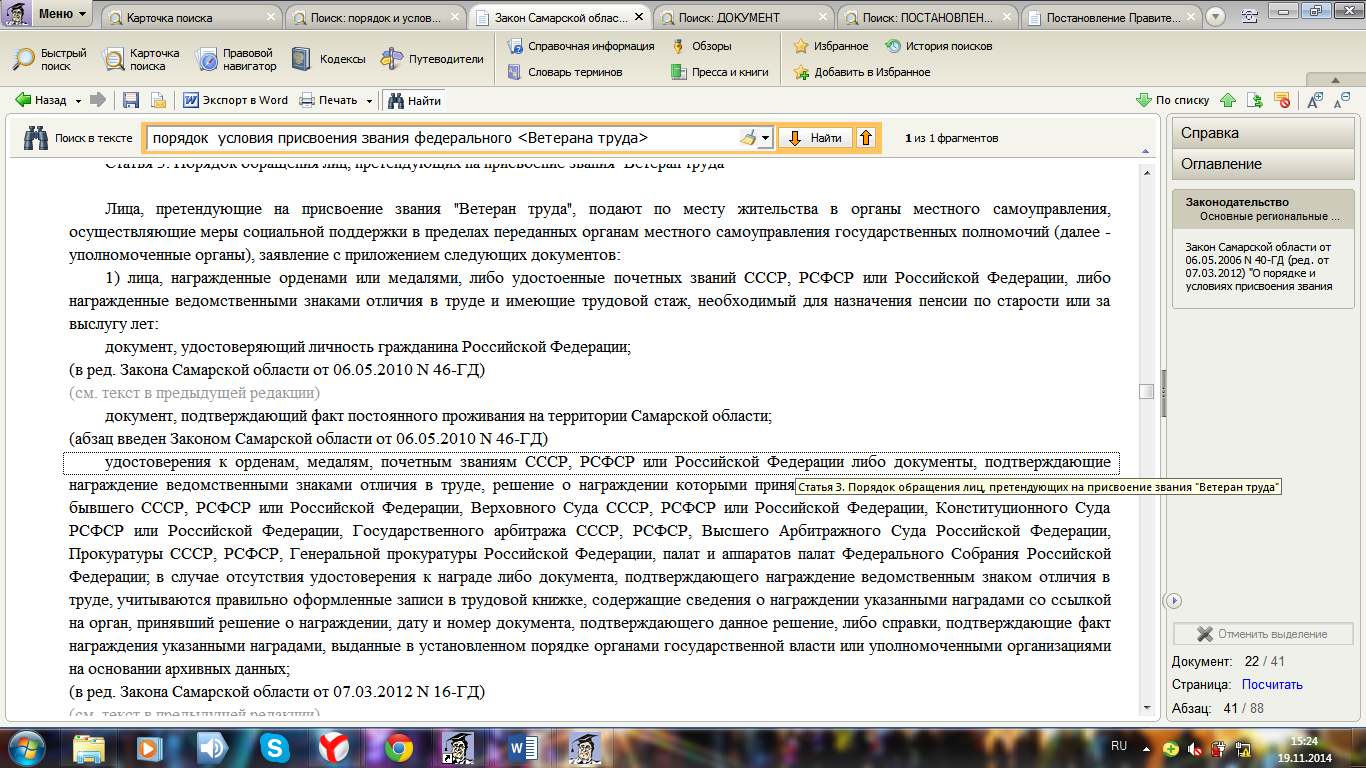The width and height of the screenshot is (1366, 768).
Task: Click Отменить выделение button
Action: [x=1263, y=634]
